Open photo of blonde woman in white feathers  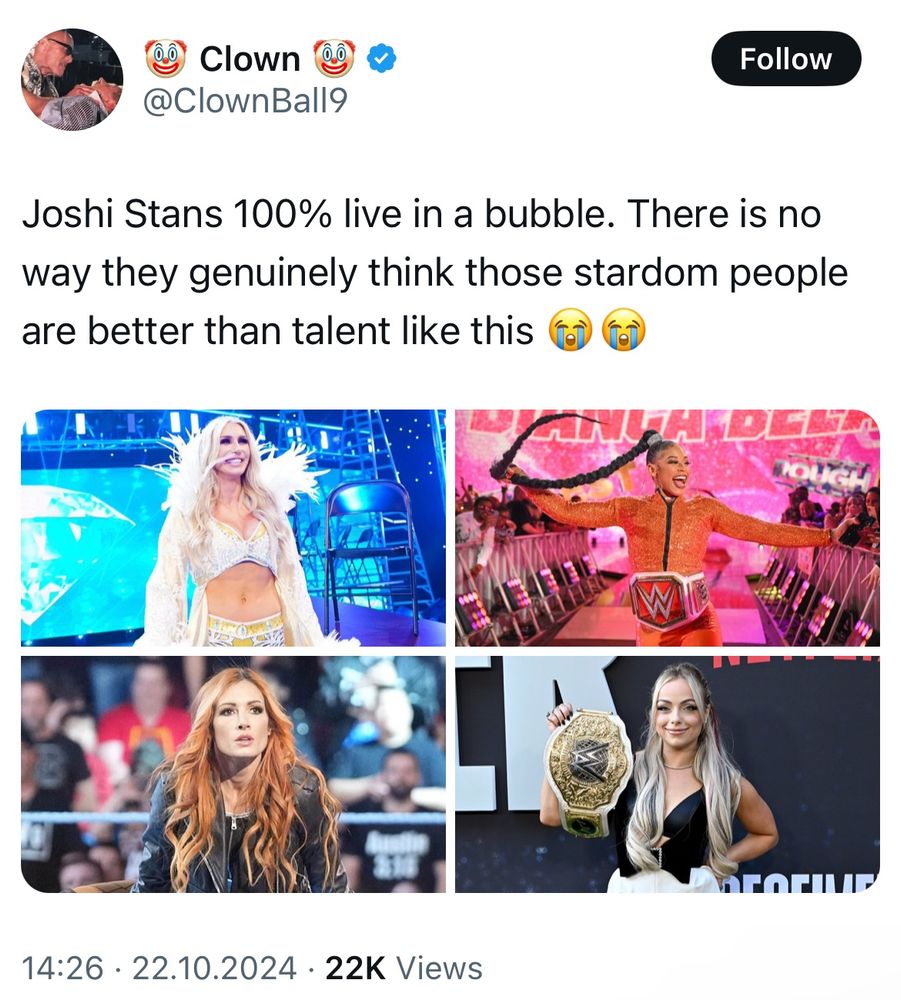coord(233,528)
